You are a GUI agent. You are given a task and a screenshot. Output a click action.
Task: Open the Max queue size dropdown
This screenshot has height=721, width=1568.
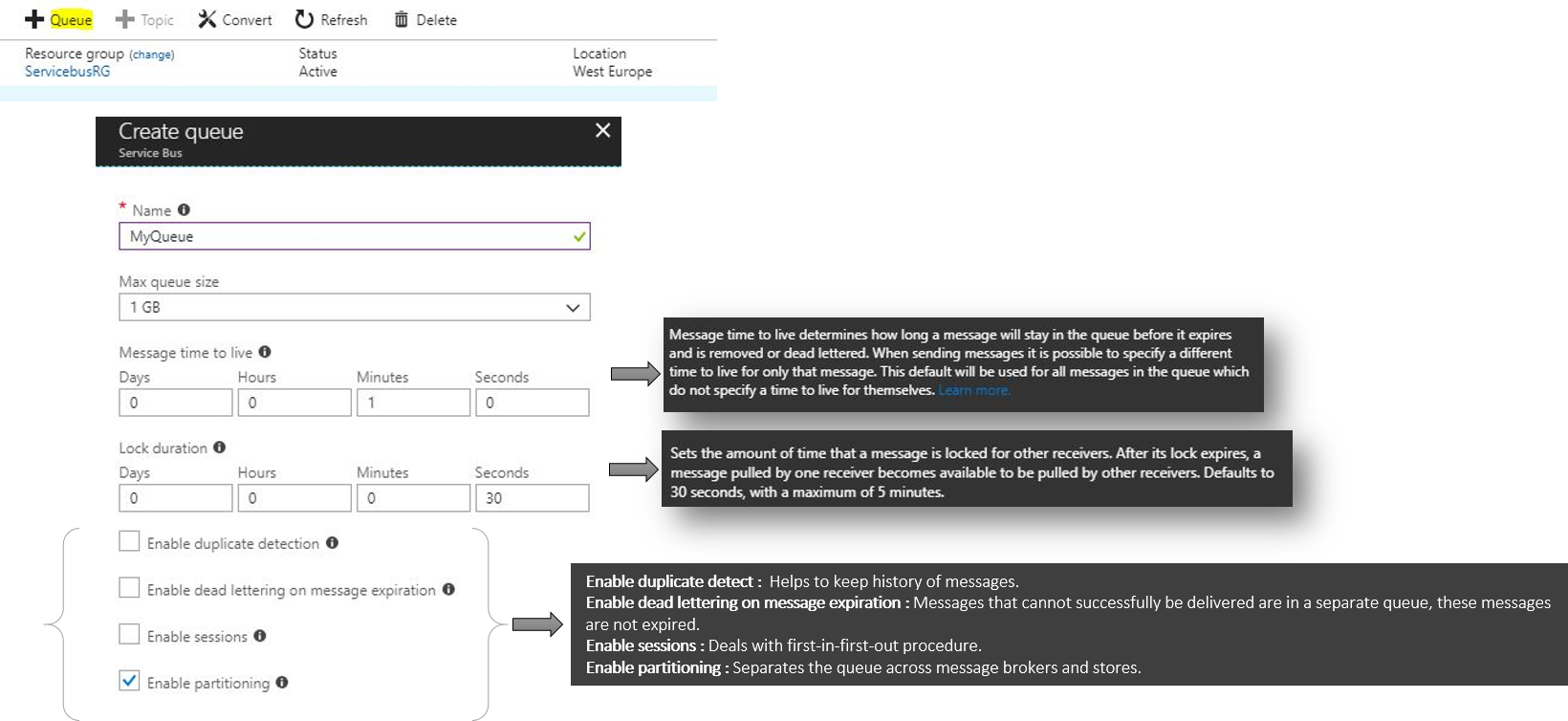[x=355, y=307]
